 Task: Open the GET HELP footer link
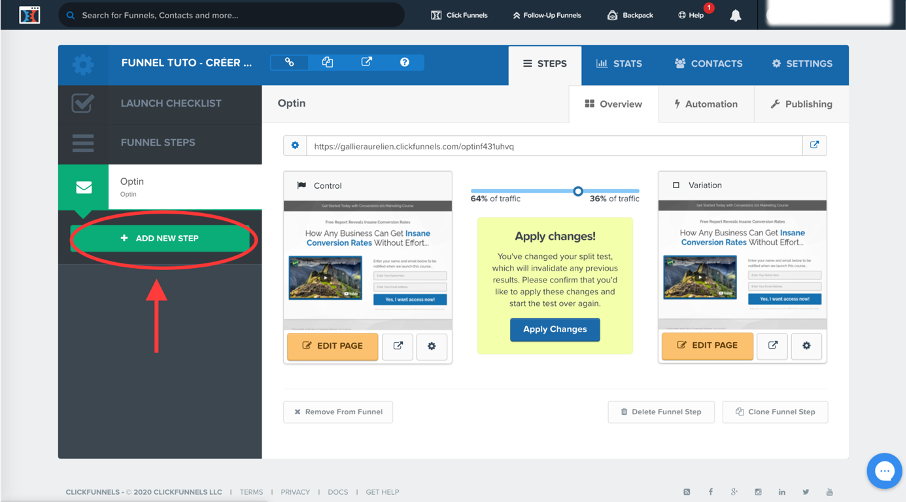pyautogui.click(x=383, y=492)
